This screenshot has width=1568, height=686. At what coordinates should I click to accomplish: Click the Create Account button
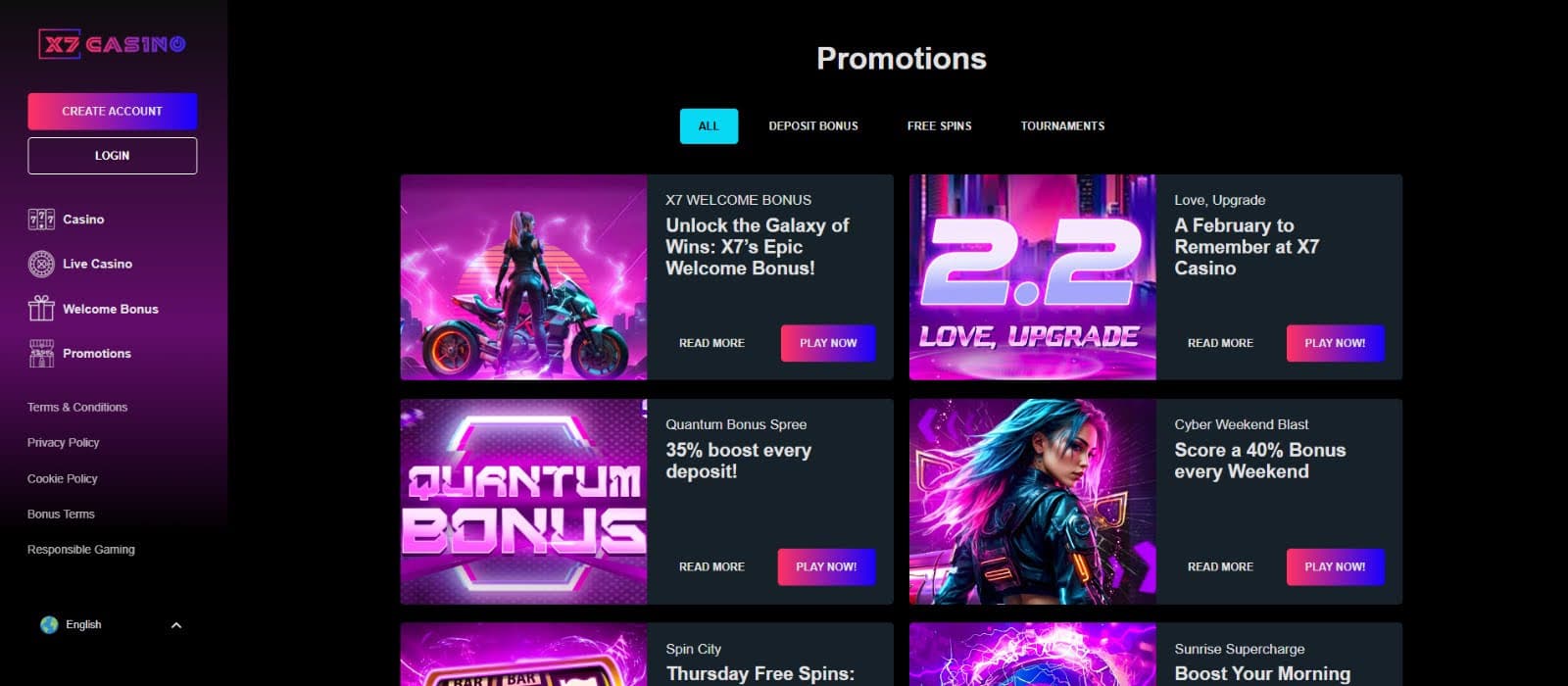point(113,112)
